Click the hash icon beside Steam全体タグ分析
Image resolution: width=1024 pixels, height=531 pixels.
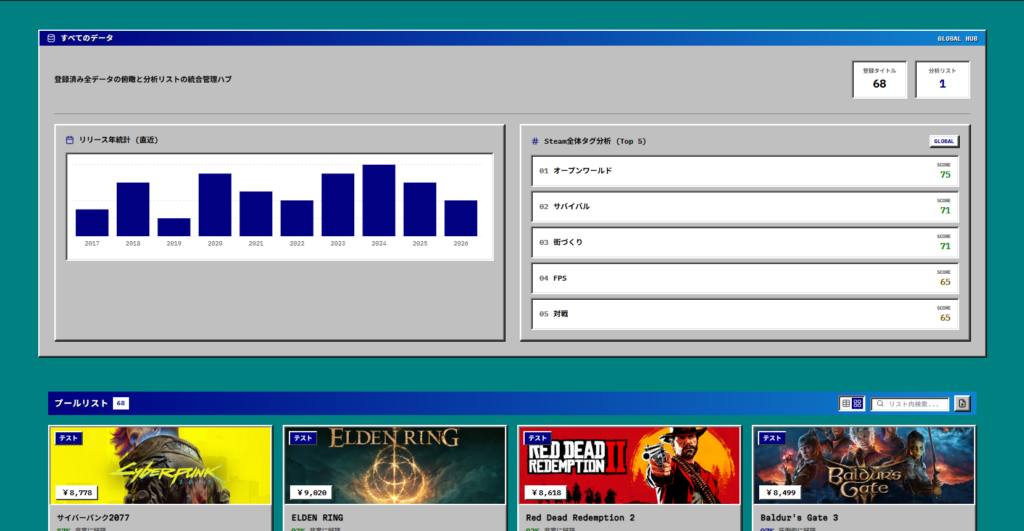click(535, 141)
